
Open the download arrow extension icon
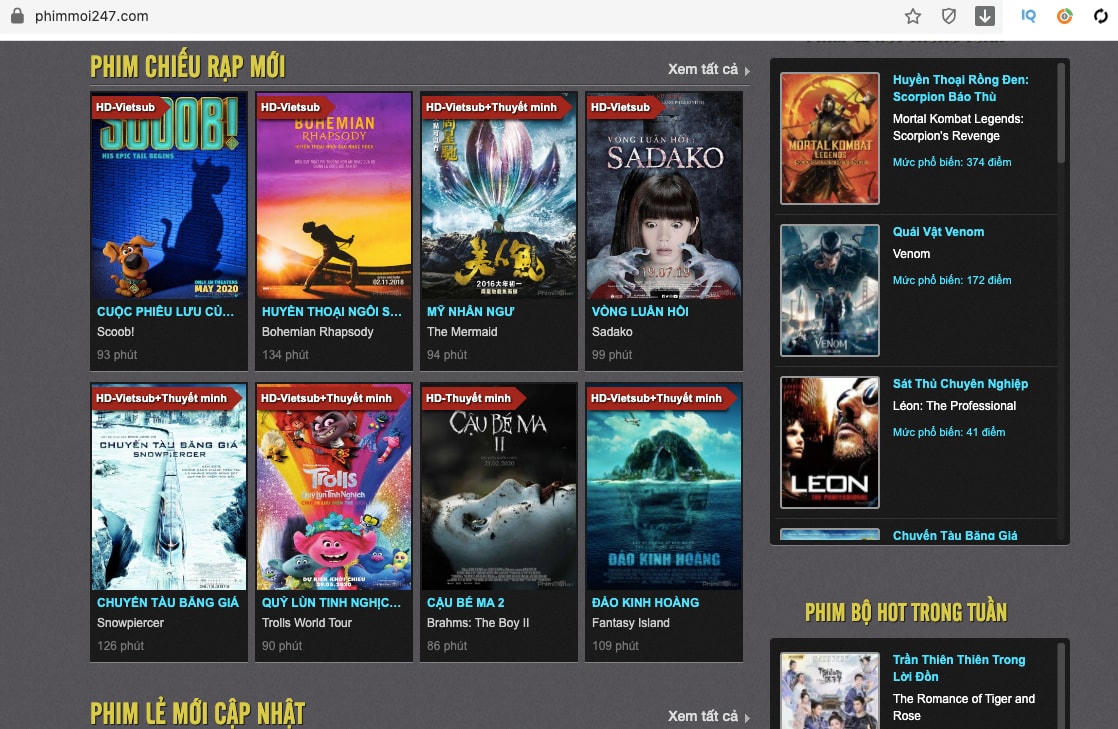[x=985, y=16]
